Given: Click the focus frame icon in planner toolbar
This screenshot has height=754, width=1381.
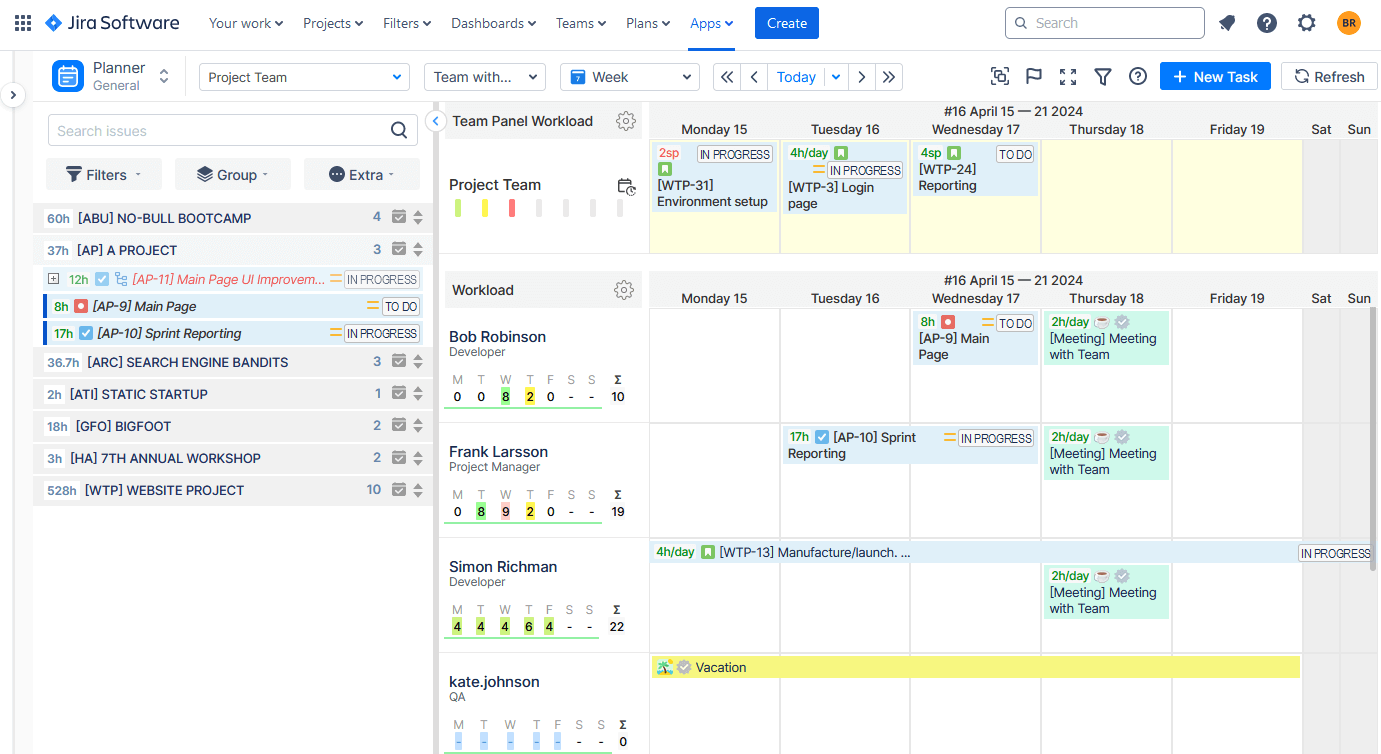Looking at the screenshot, I should (x=1000, y=77).
